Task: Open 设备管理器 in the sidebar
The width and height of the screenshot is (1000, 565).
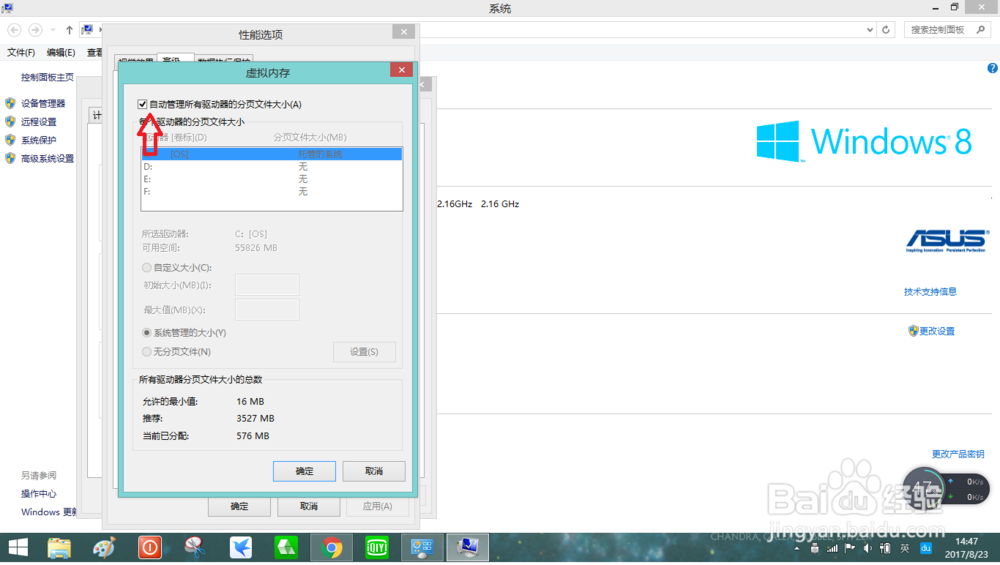Action: click(43, 103)
